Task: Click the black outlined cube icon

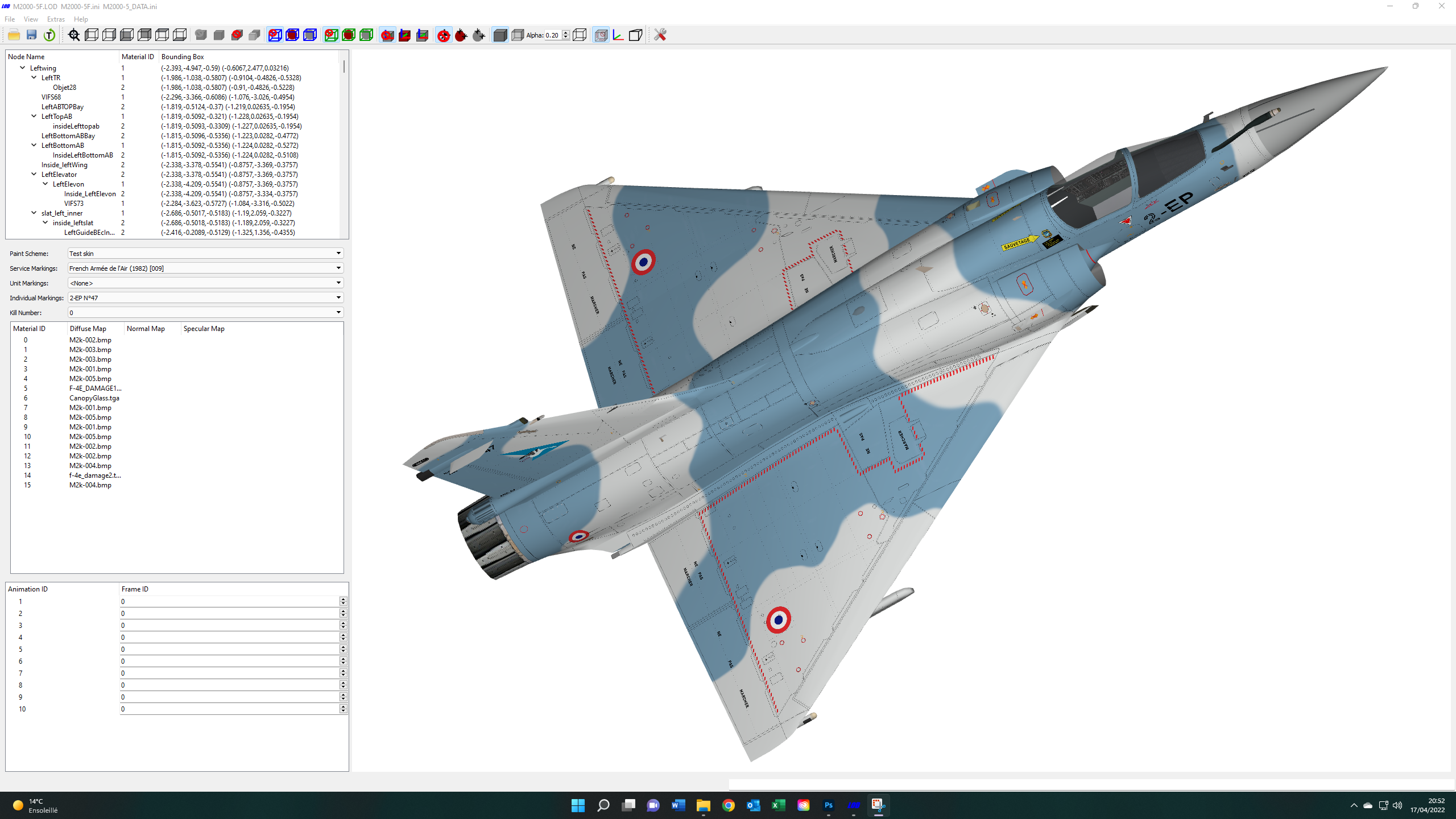Action: tap(636, 35)
